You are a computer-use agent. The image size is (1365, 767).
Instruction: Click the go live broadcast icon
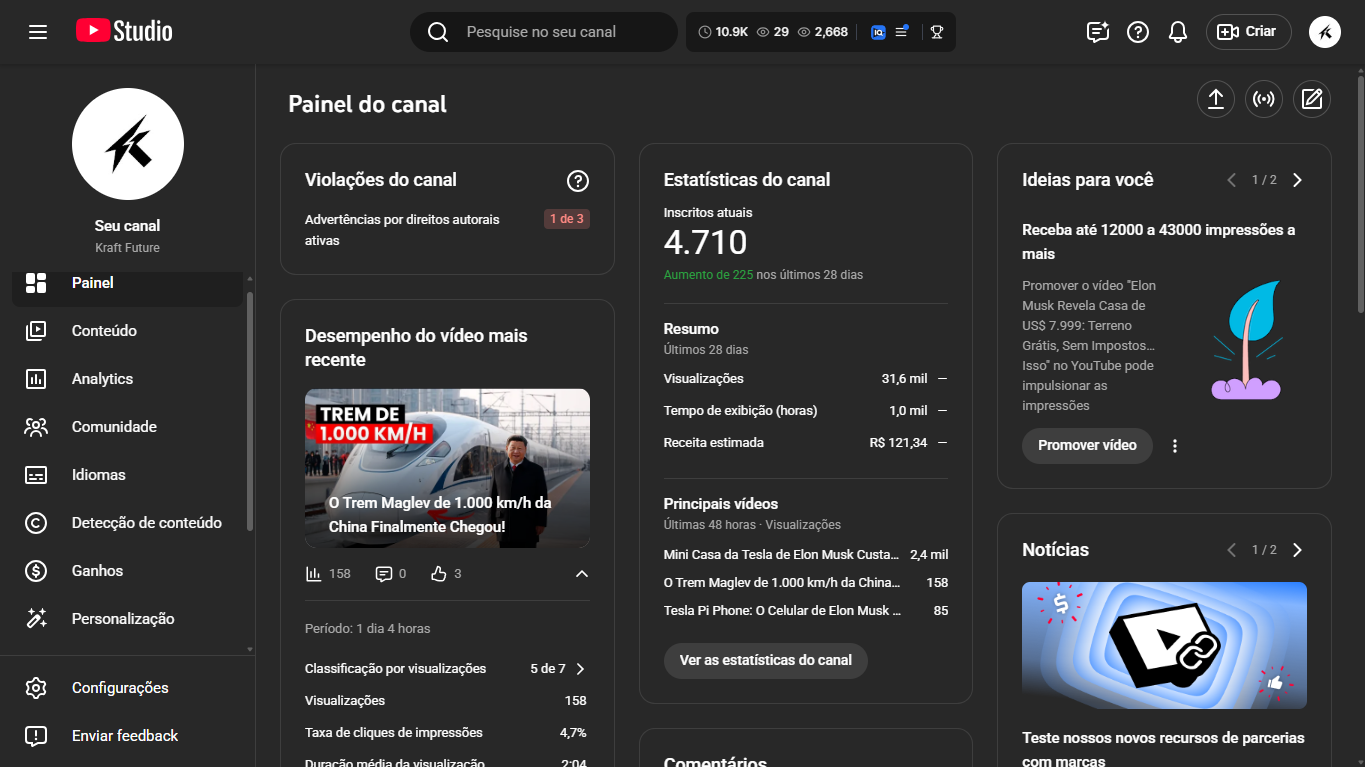click(x=1264, y=99)
